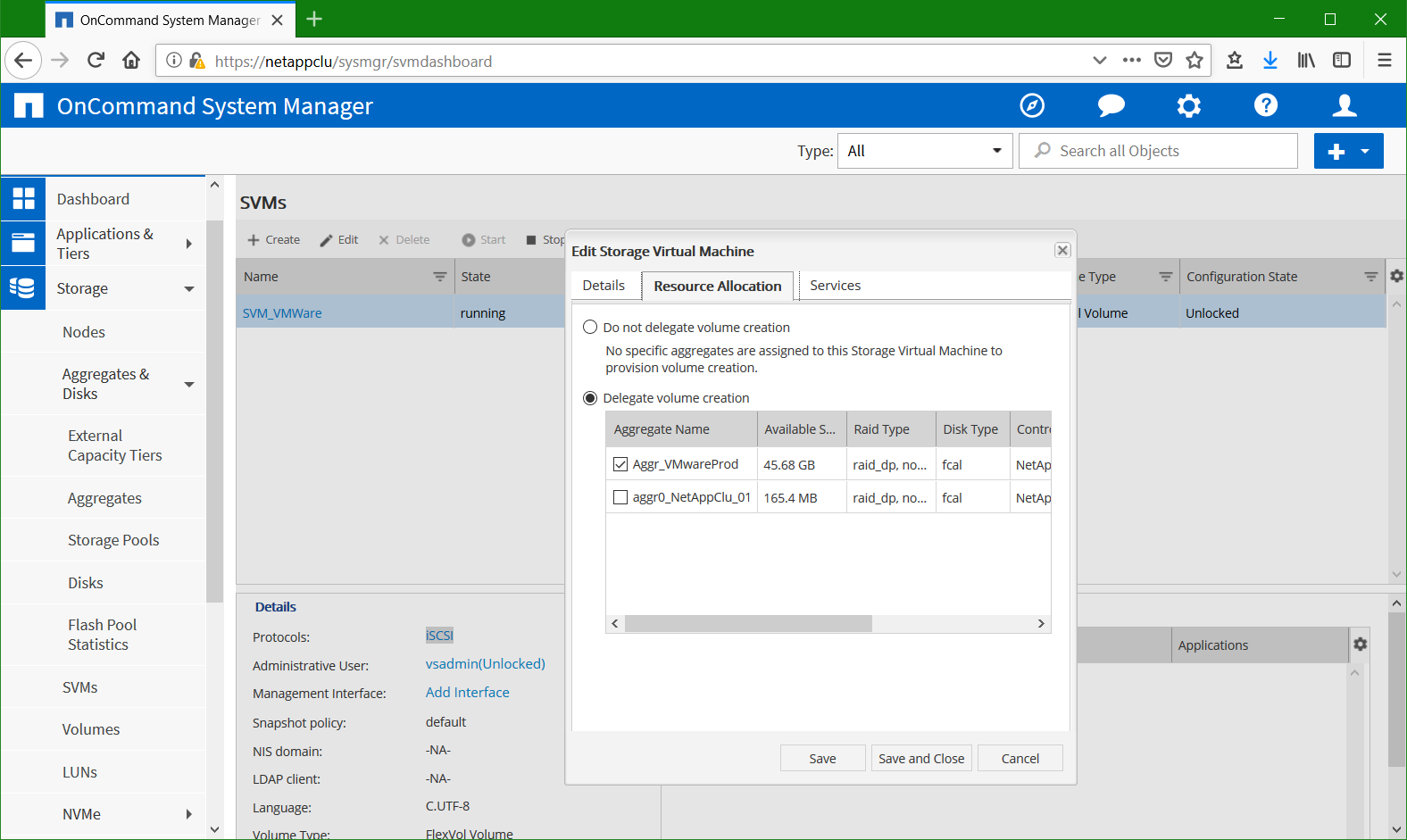Click the Applications & Tiers sidebar icon
The height and width of the screenshot is (840, 1407).
(x=23, y=243)
